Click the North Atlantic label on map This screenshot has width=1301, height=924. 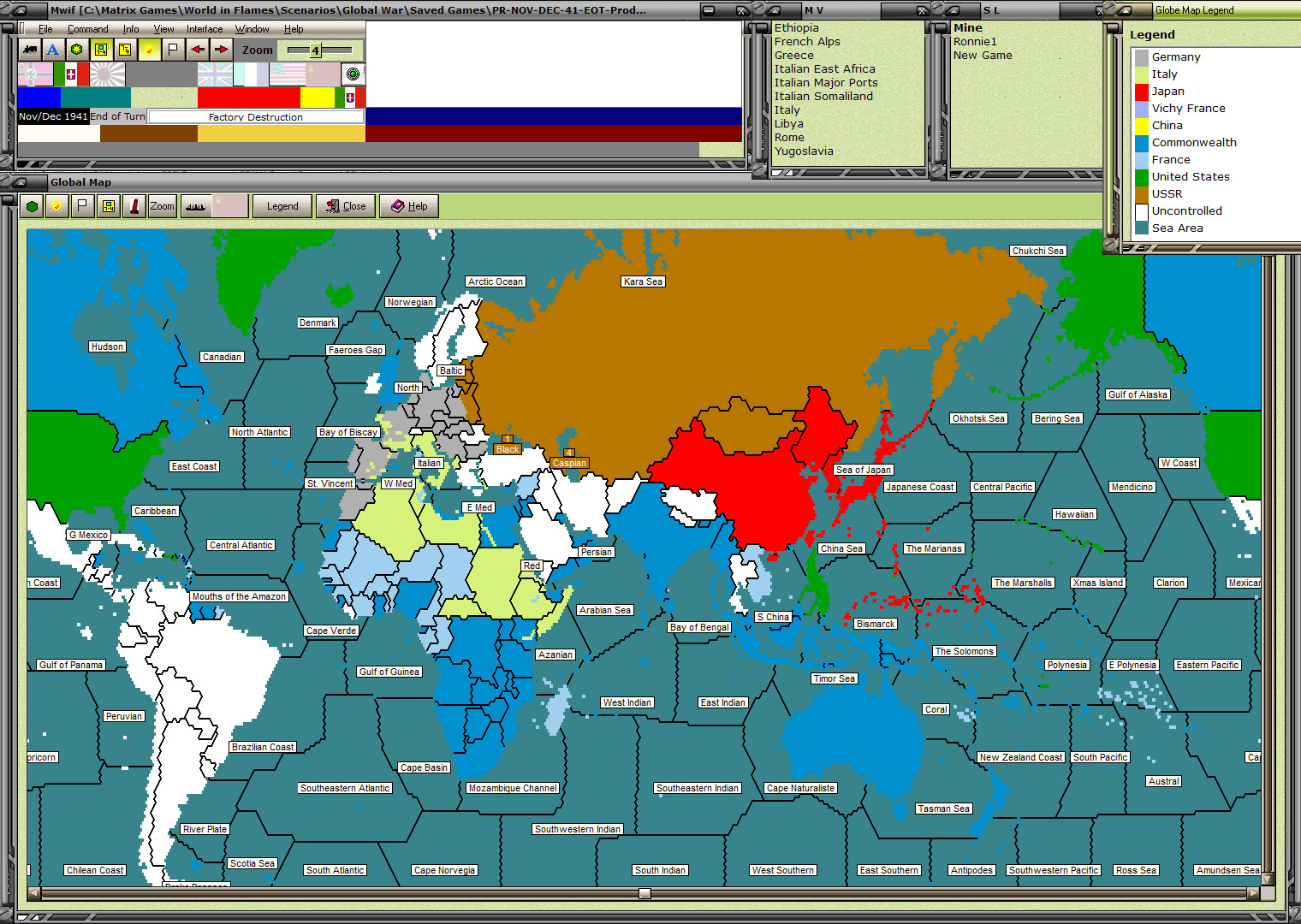[x=259, y=432]
